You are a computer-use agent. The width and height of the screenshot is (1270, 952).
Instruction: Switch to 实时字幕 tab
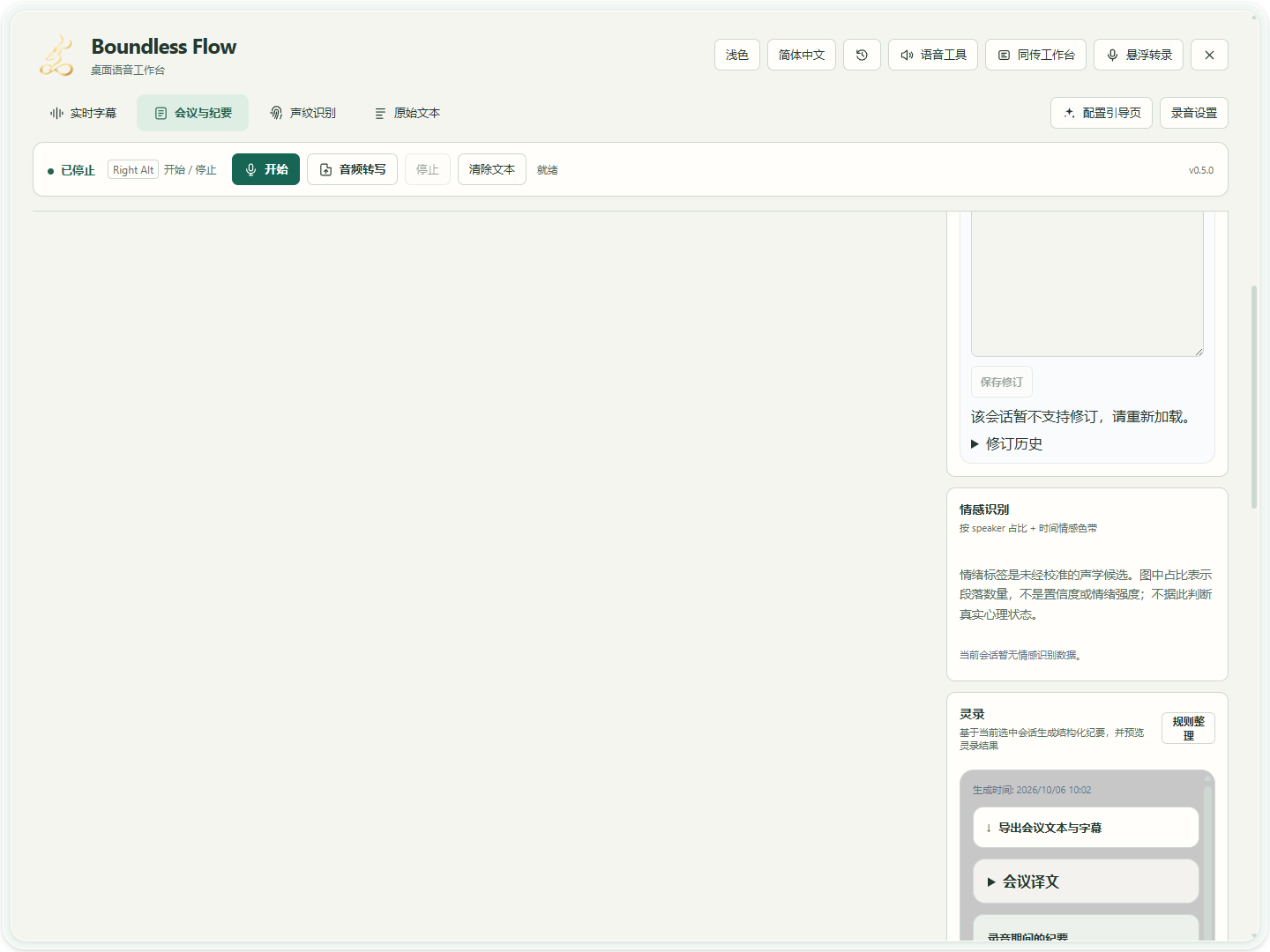tap(84, 113)
